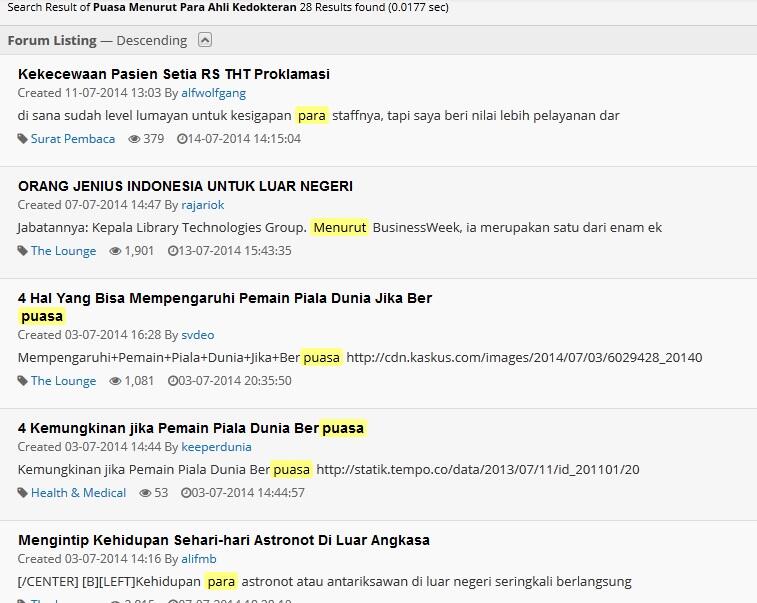
Task: Click snippet with cdn.kaskus.com image URL
Action: tap(360, 358)
